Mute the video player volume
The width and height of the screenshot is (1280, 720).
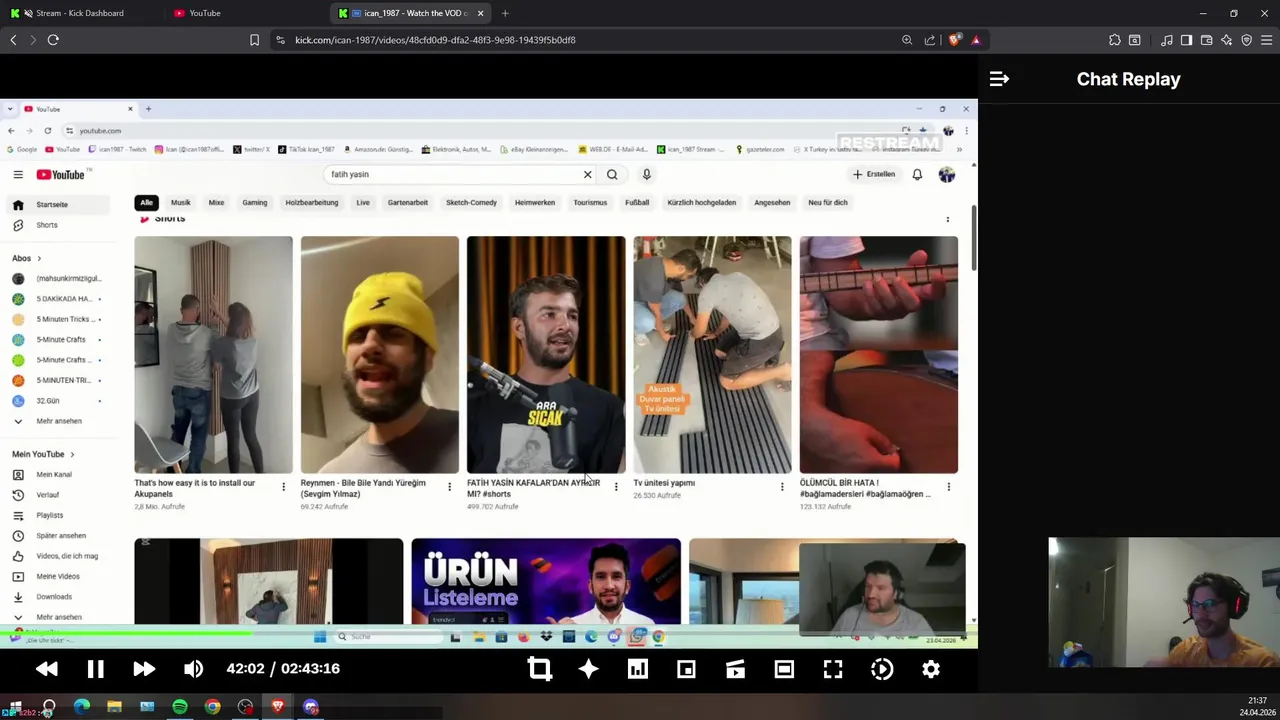click(193, 669)
